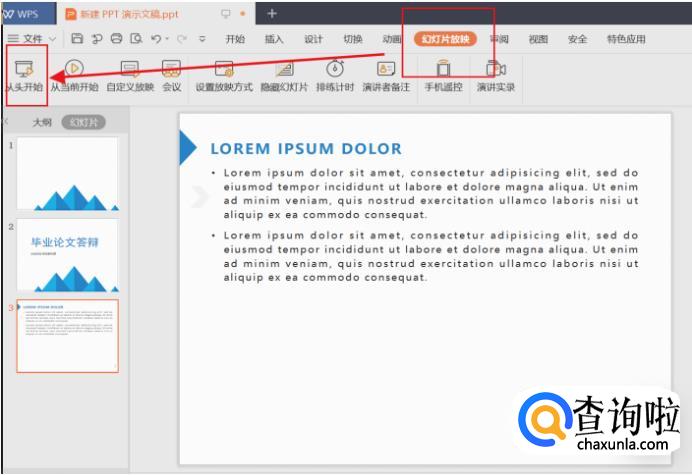Open the 安全 ribbon tab
Viewport: 692px width, 475px height.
click(x=577, y=39)
